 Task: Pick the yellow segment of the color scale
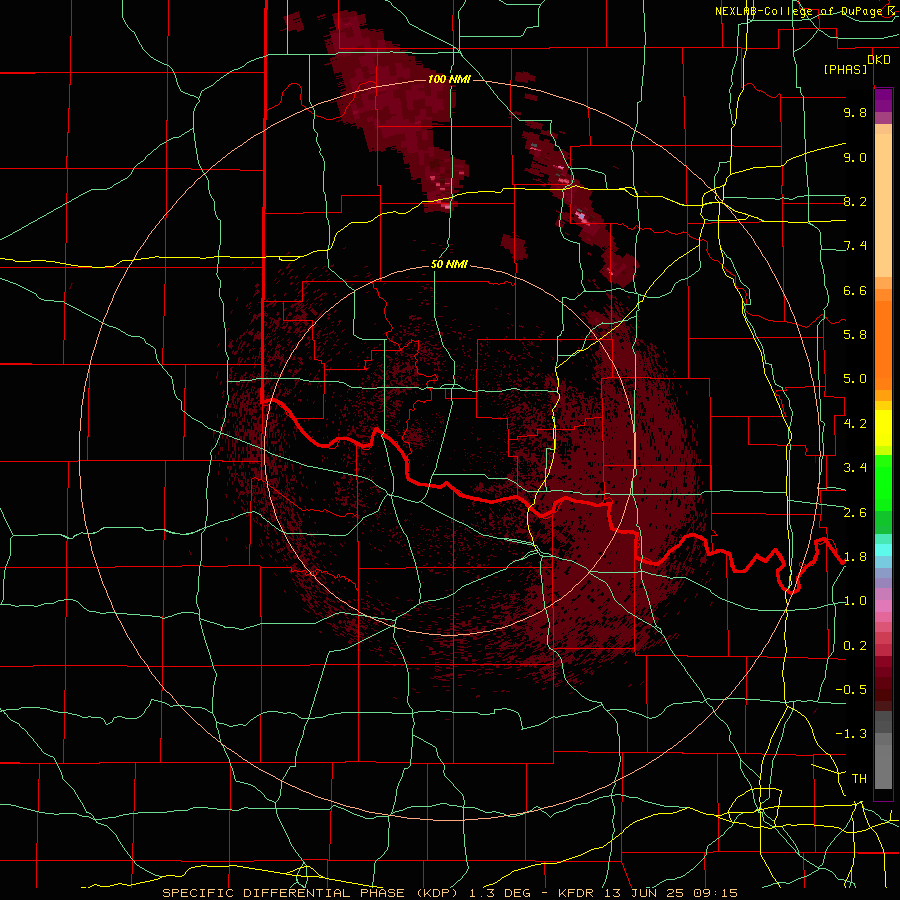coord(883,428)
